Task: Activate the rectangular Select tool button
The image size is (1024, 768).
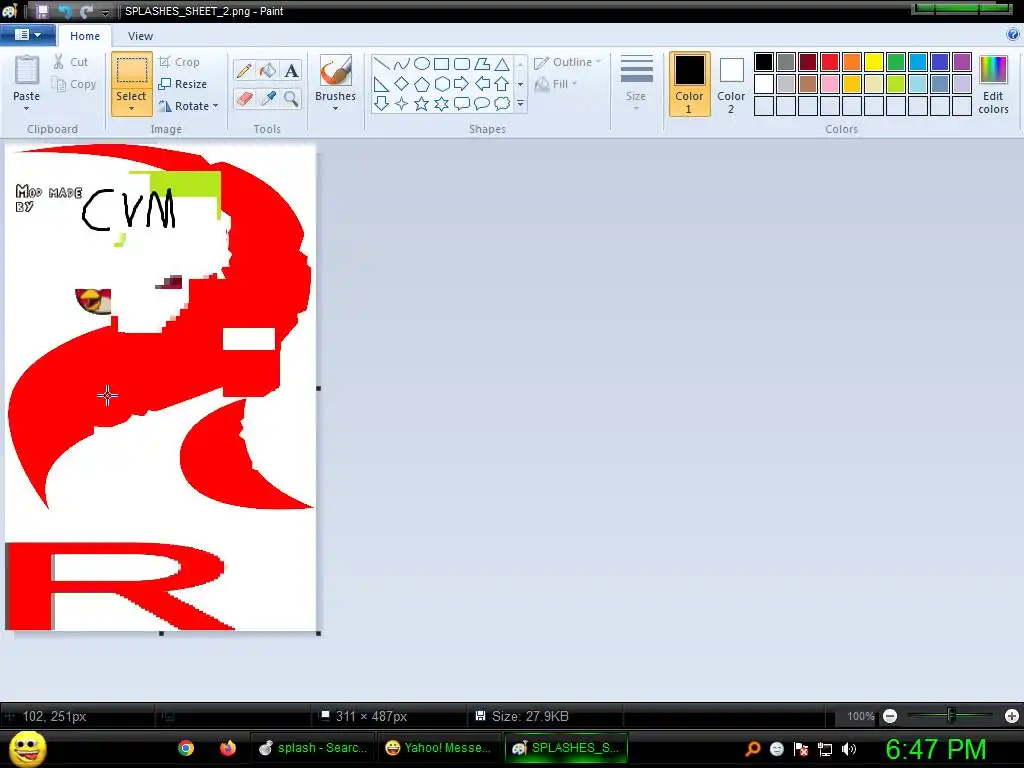Action: (131, 73)
